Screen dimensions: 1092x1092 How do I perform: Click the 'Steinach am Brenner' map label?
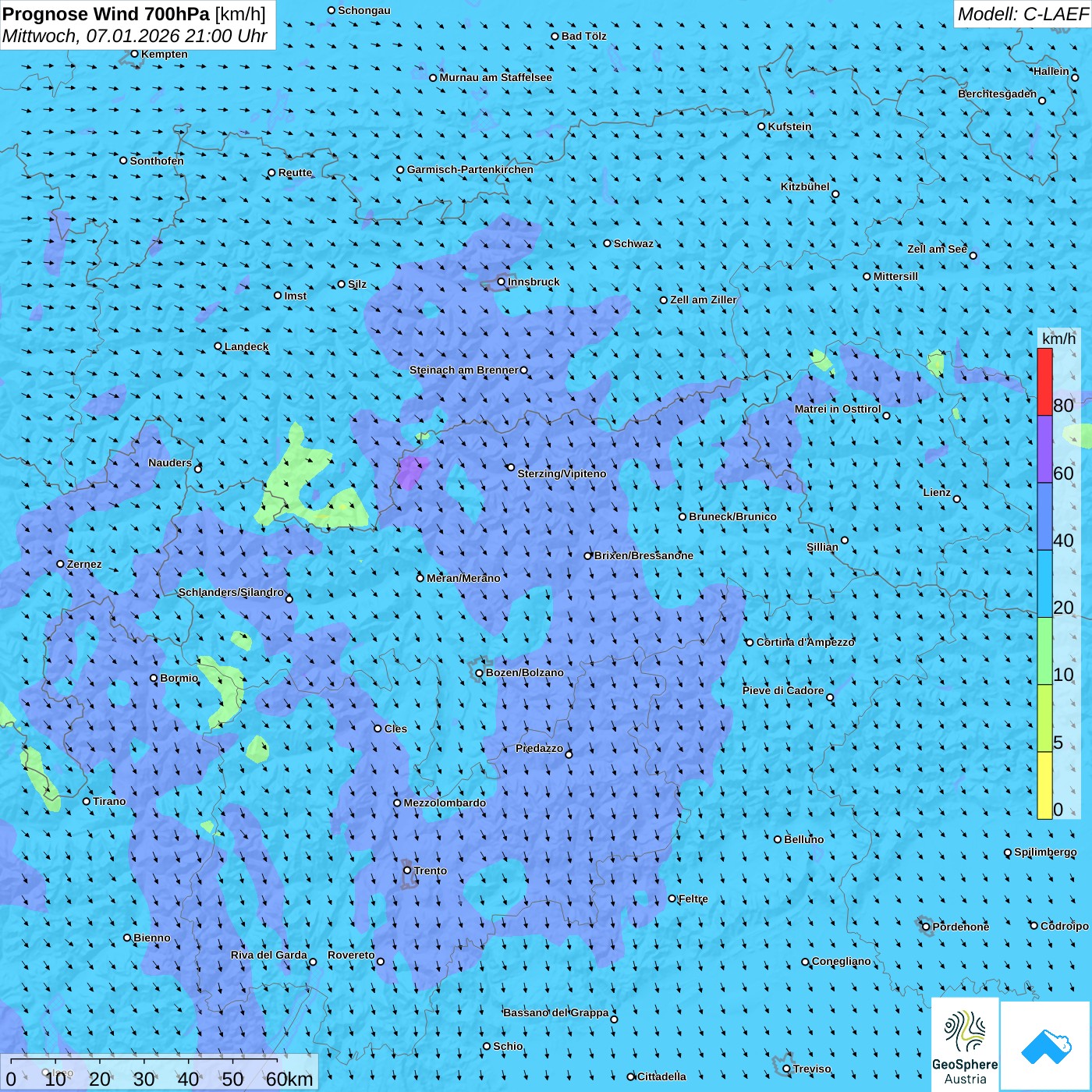point(464,370)
